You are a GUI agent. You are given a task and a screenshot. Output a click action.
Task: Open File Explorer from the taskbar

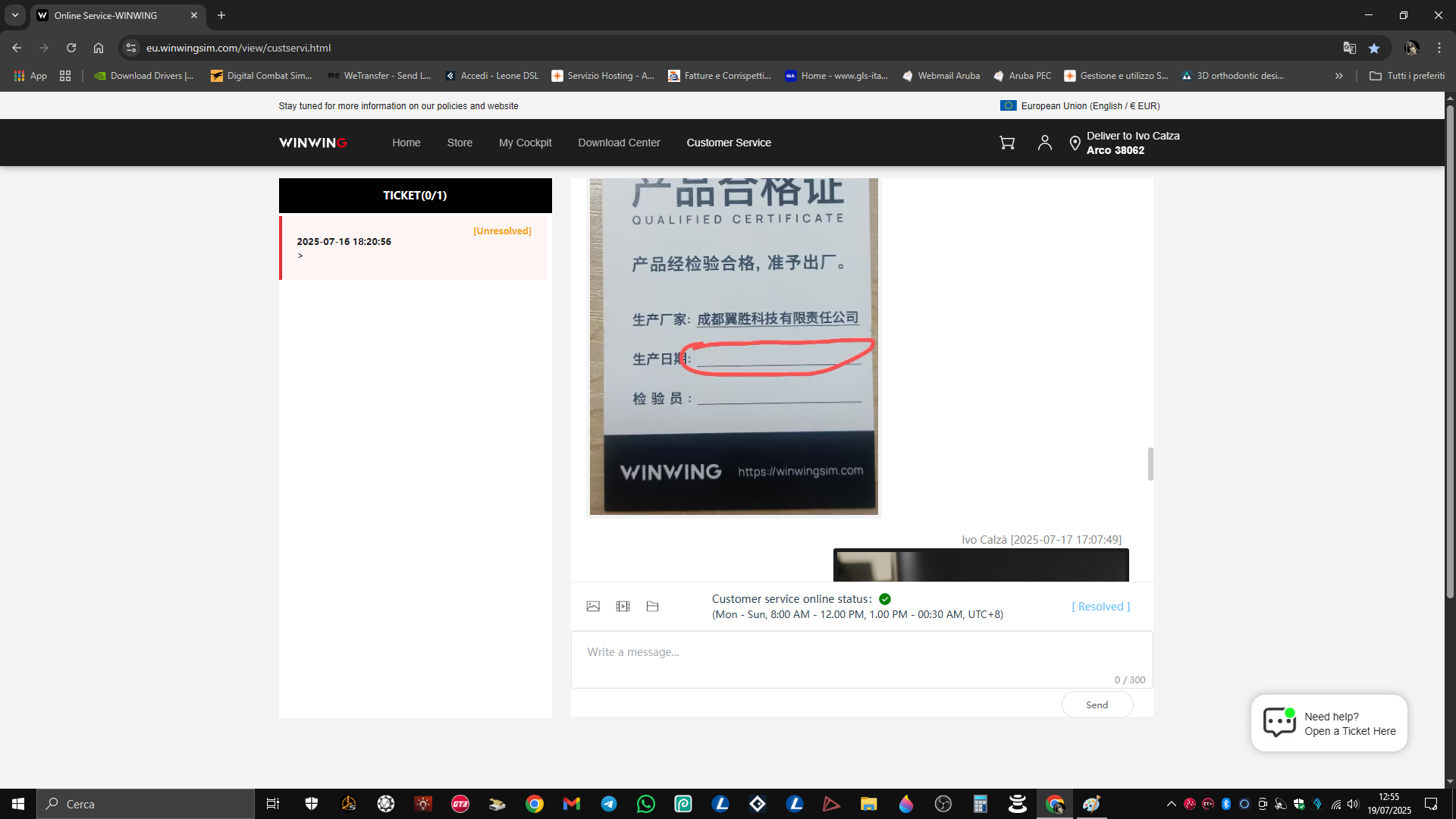click(x=869, y=804)
